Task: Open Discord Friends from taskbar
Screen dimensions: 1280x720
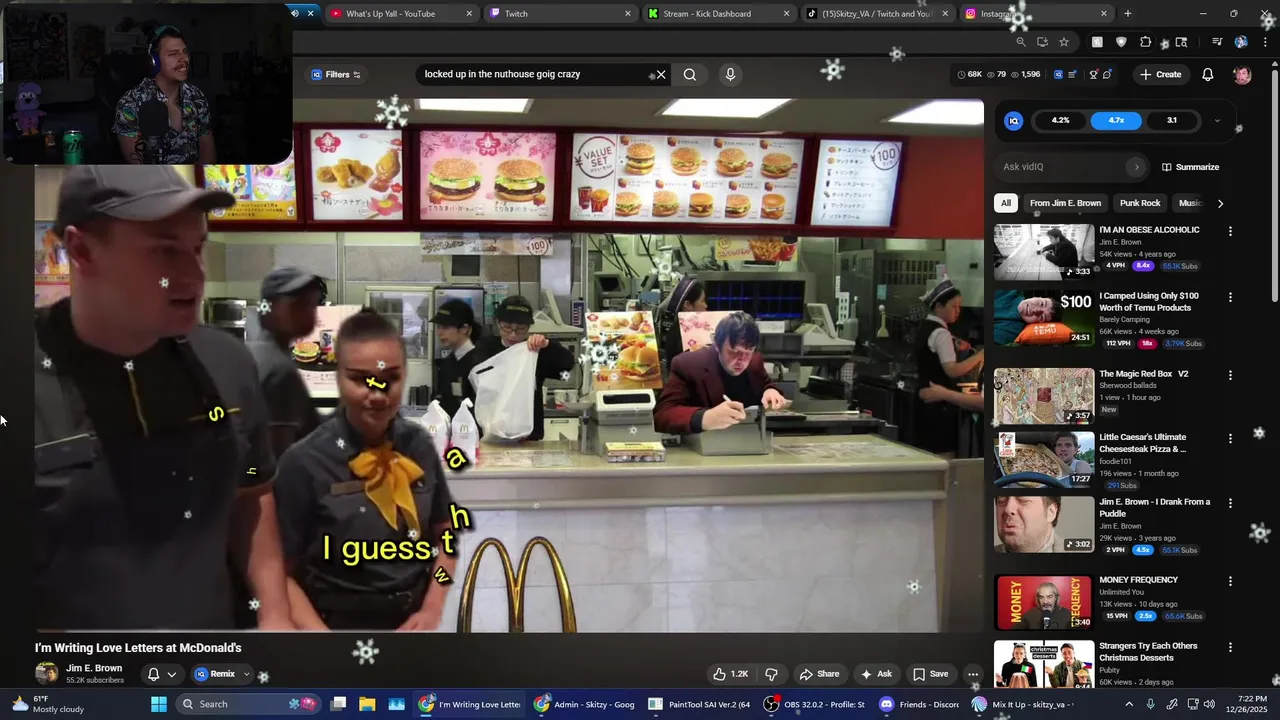Action: pyautogui.click(x=918, y=704)
